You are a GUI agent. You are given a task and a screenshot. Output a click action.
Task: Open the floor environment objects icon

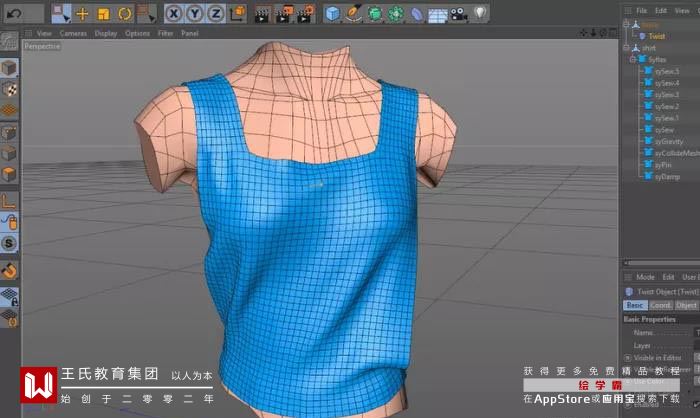click(x=438, y=15)
